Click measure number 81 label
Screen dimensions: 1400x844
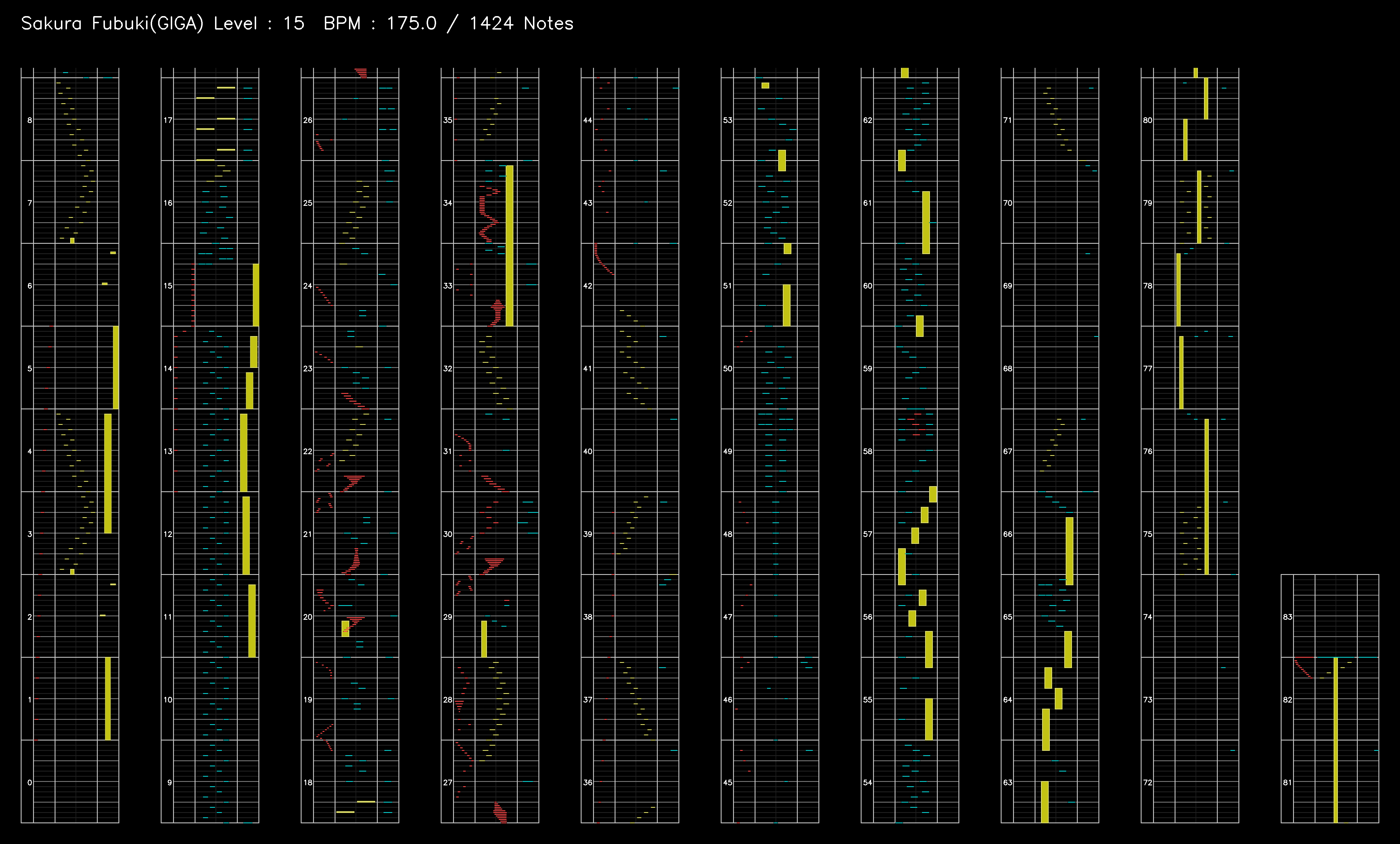pyautogui.click(x=1288, y=782)
